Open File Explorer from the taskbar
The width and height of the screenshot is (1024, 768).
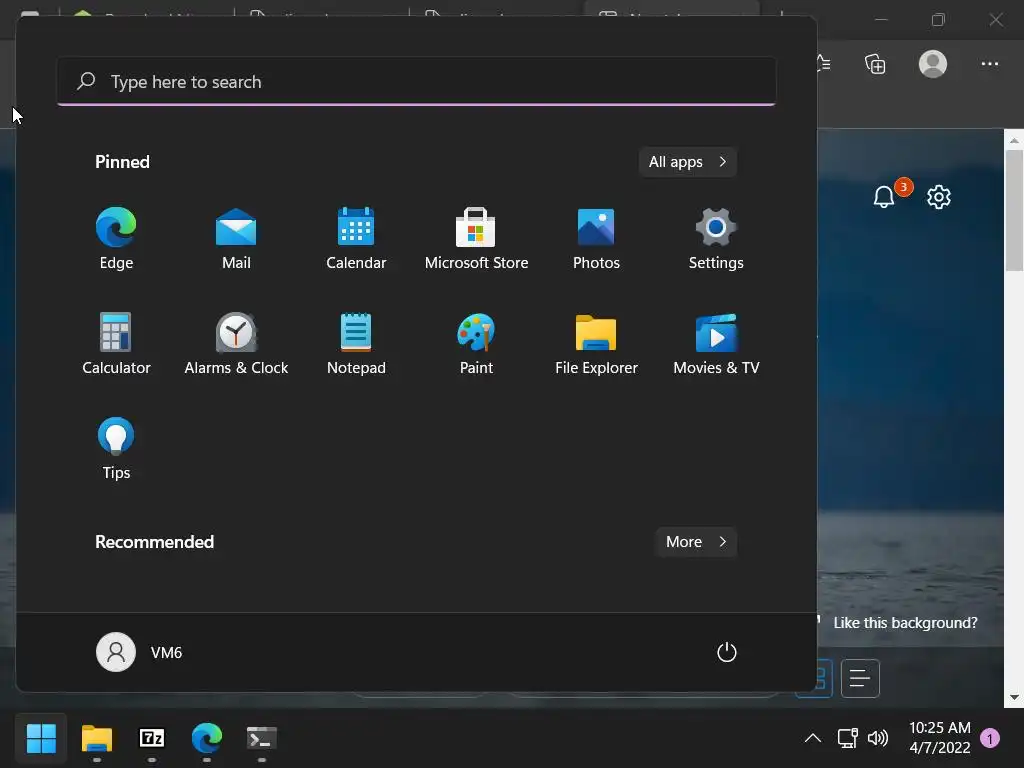97,739
